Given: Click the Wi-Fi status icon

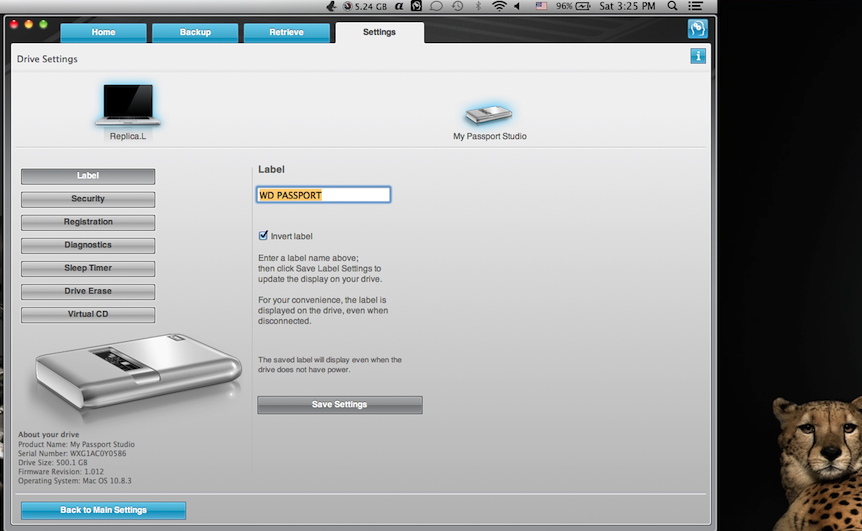Looking at the screenshot, I should 499,6.
